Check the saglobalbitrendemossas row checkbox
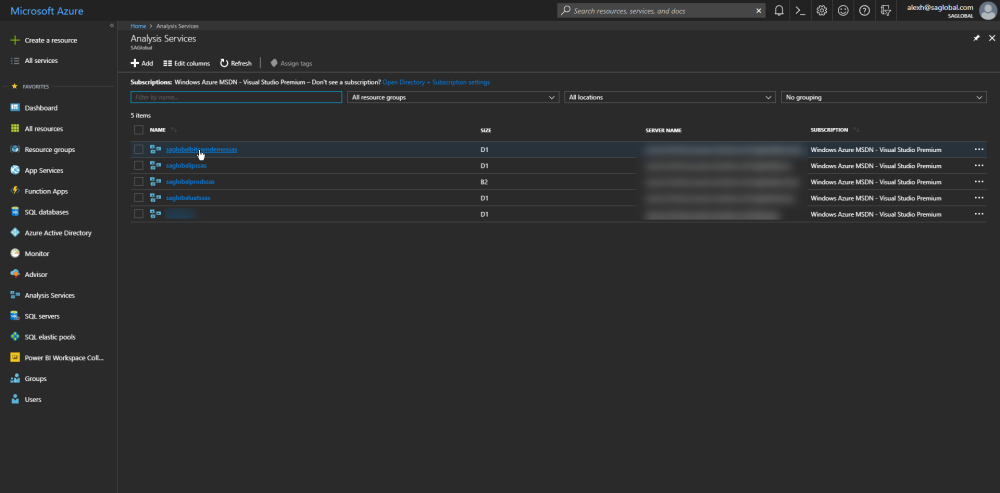The width and height of the screenshot is (1000, 493). click(138, 149)
